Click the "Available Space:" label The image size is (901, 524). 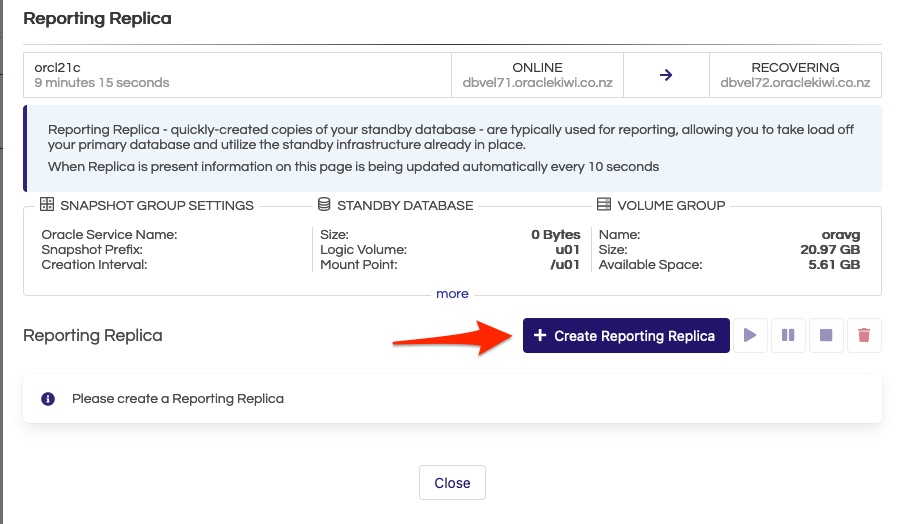click(650, 264)
